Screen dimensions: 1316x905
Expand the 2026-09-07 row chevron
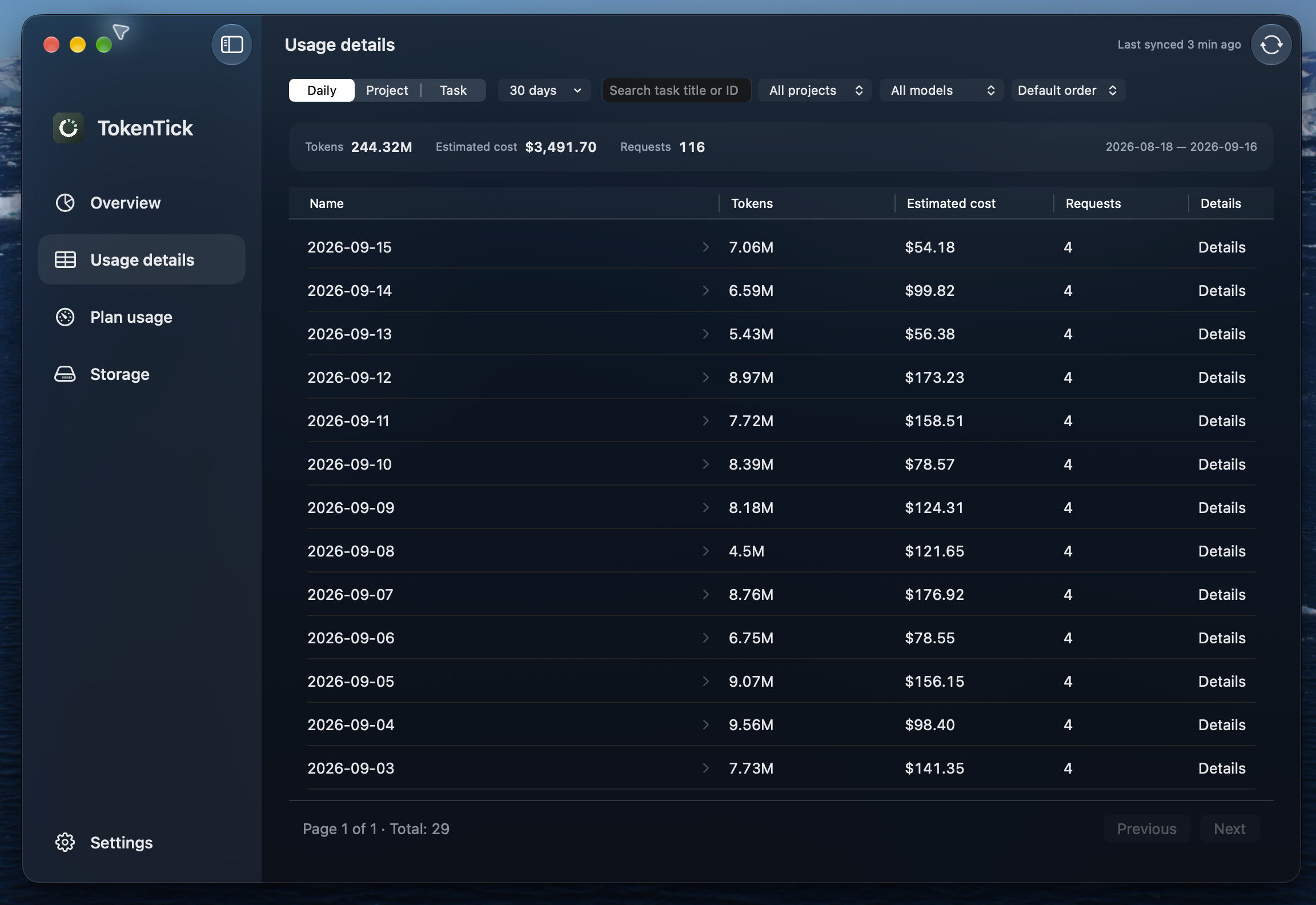point(706,594)
